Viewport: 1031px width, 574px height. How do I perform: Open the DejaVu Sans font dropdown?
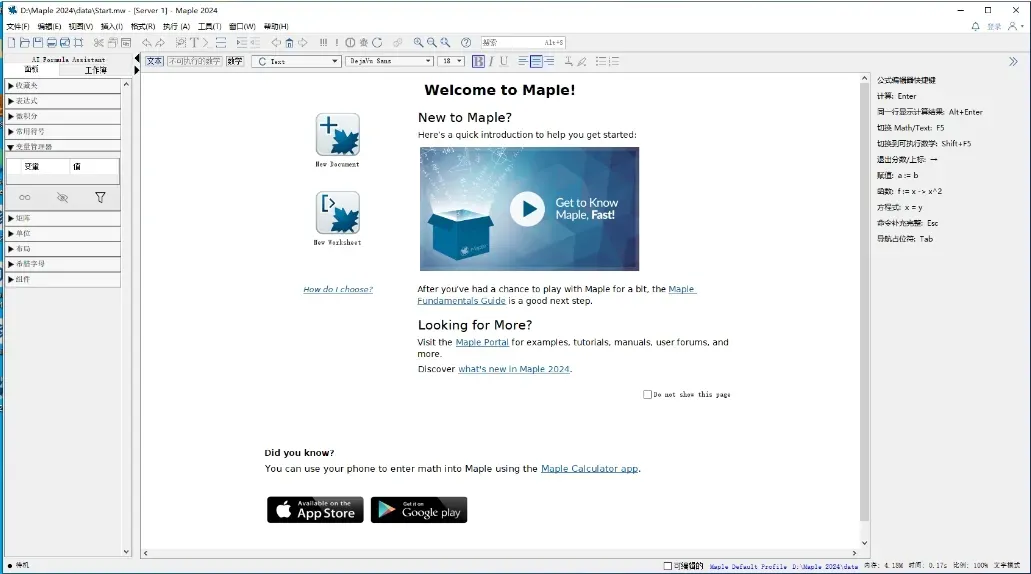point(389,61)
